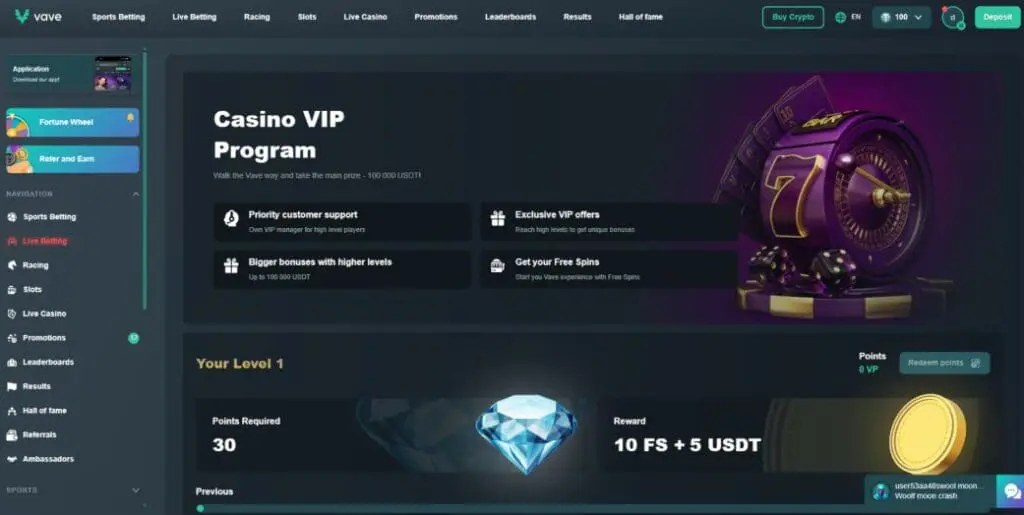Click the Promotions notification badge
1024x515 pixels.
[x=133, y=338]
